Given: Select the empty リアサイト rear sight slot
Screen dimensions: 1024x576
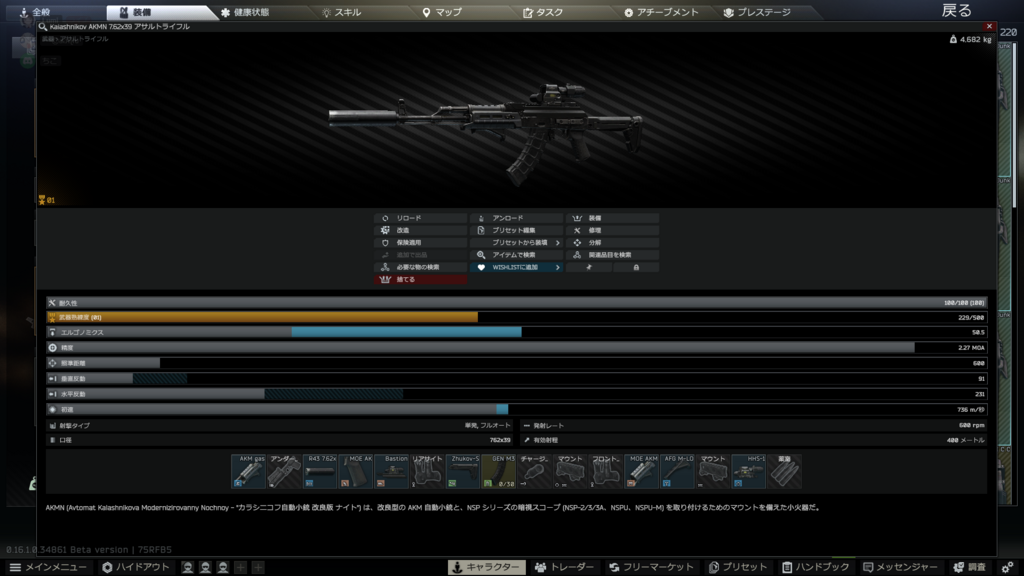Looking at the screenshot, I should (x=427, y=472).
